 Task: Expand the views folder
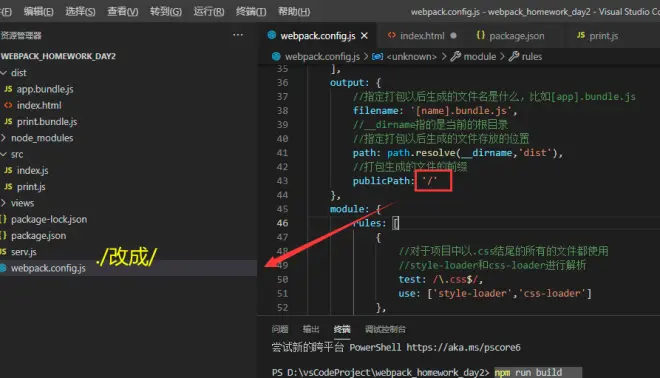[4, 203]
